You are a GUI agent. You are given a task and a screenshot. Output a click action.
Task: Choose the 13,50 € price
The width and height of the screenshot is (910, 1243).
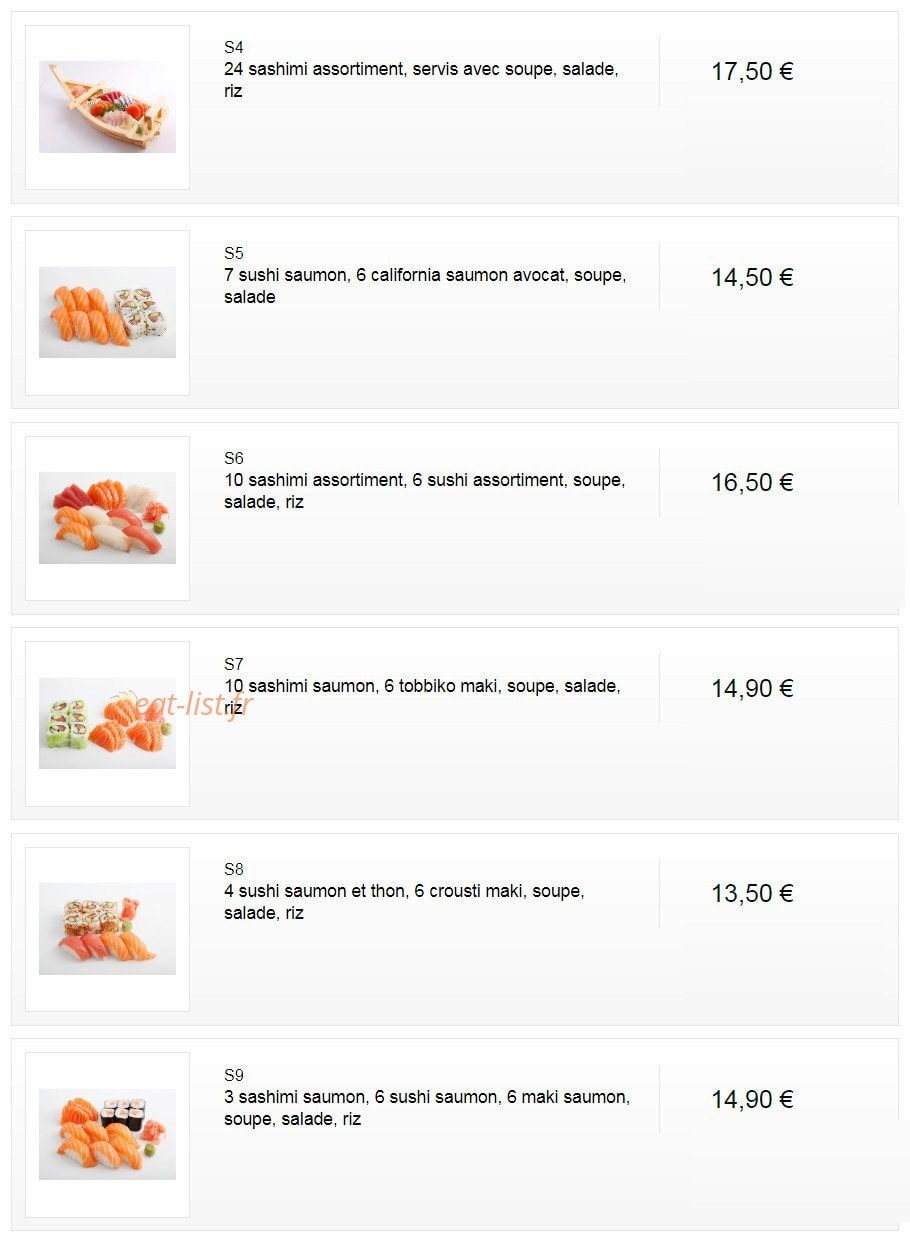[752, 893]
